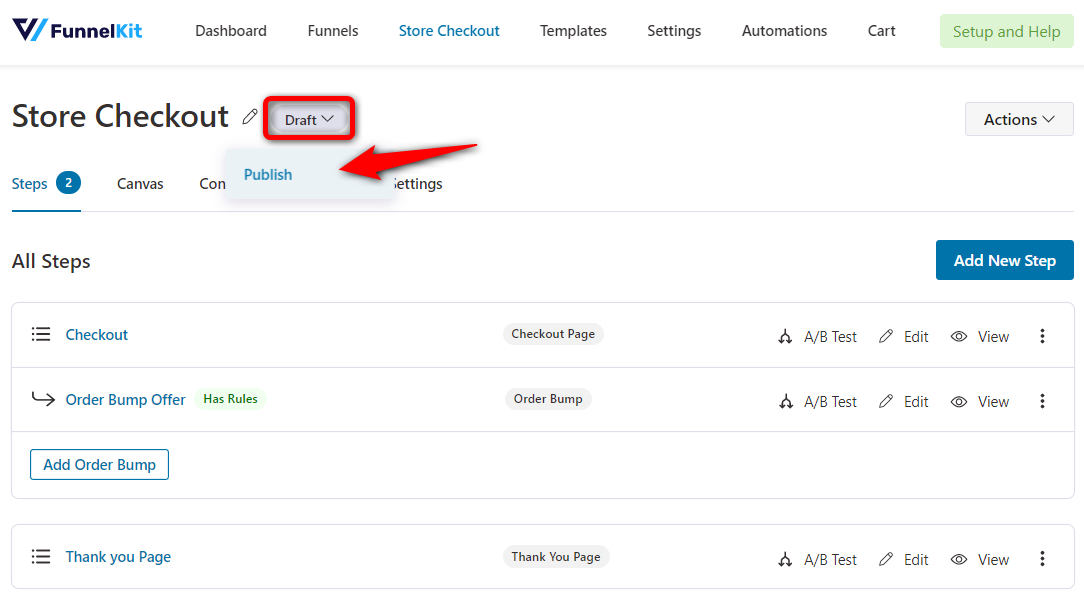This screenshot has height=599, width=1084.
Task: Go to Dashboard in top navigation
Action: (231, 31)
